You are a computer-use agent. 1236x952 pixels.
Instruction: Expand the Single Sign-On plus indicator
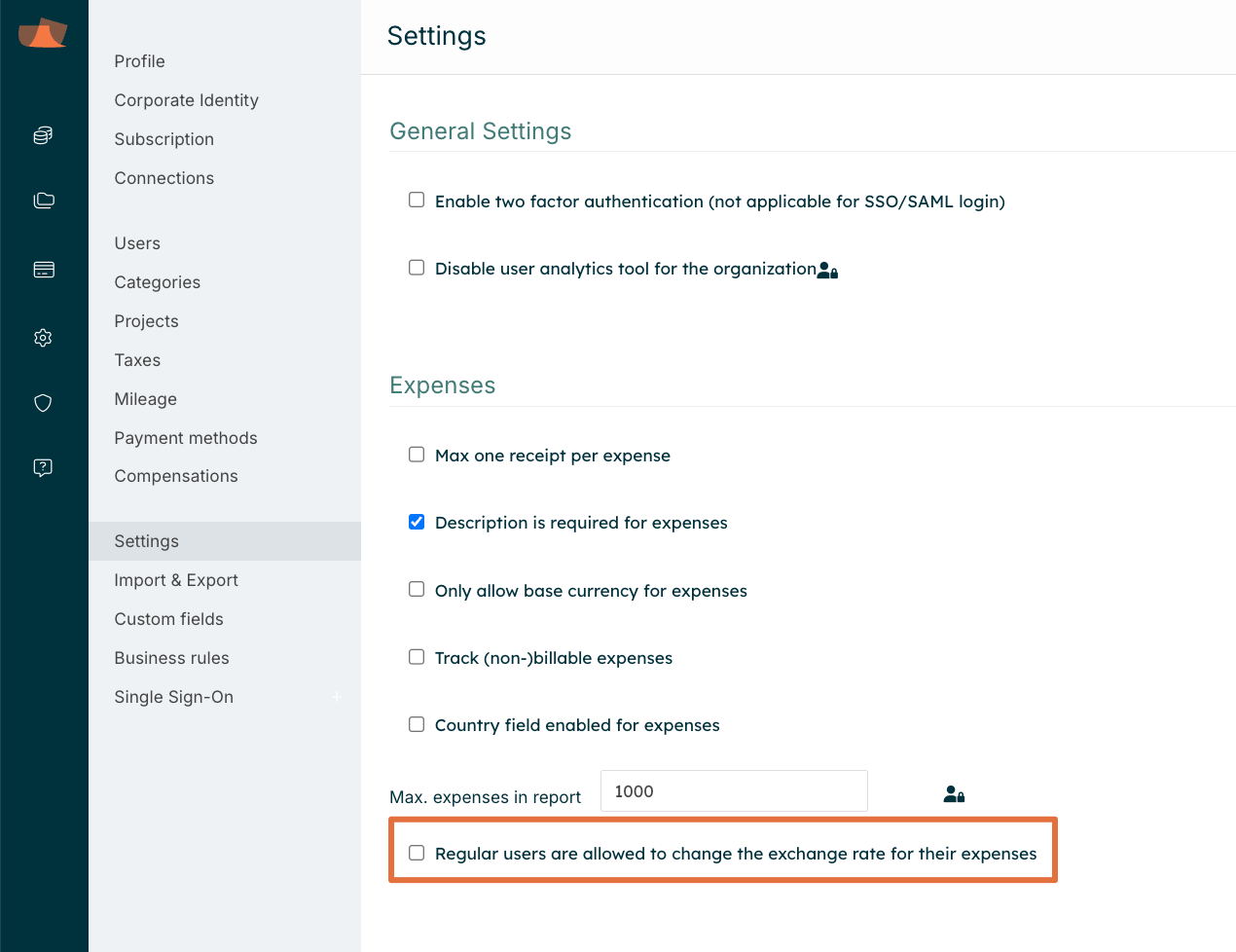[x=337, y=697]
